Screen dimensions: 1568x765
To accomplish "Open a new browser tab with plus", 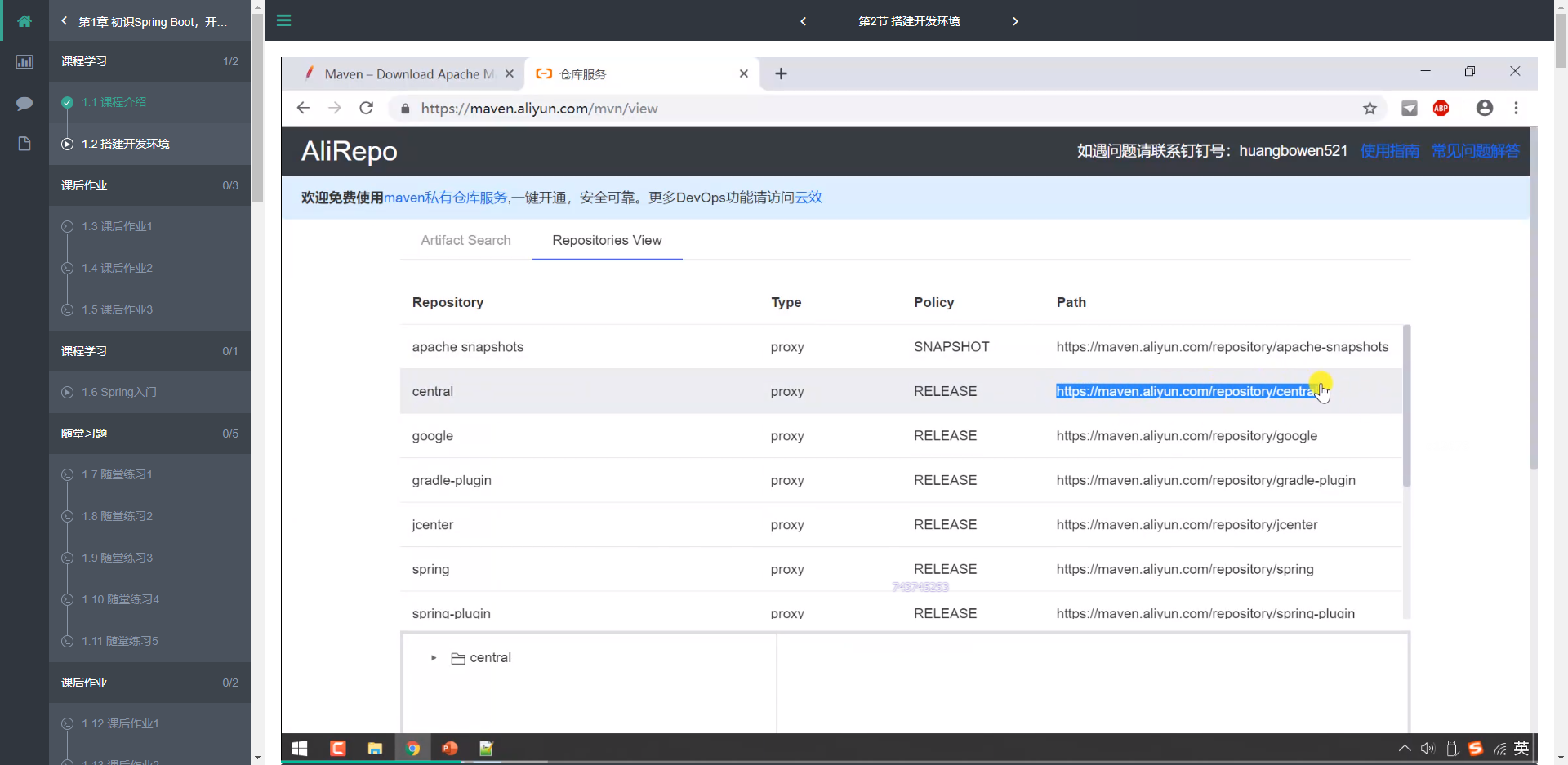I will tap(782, 73).
